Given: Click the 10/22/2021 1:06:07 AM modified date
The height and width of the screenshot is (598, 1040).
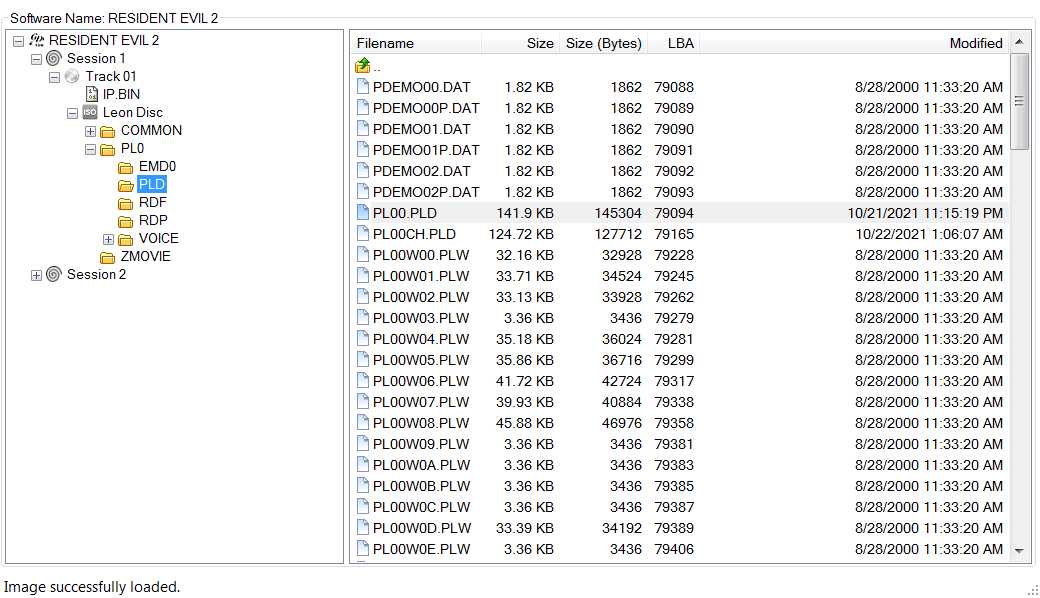Looking at the screenshot, I should [929, 234].
